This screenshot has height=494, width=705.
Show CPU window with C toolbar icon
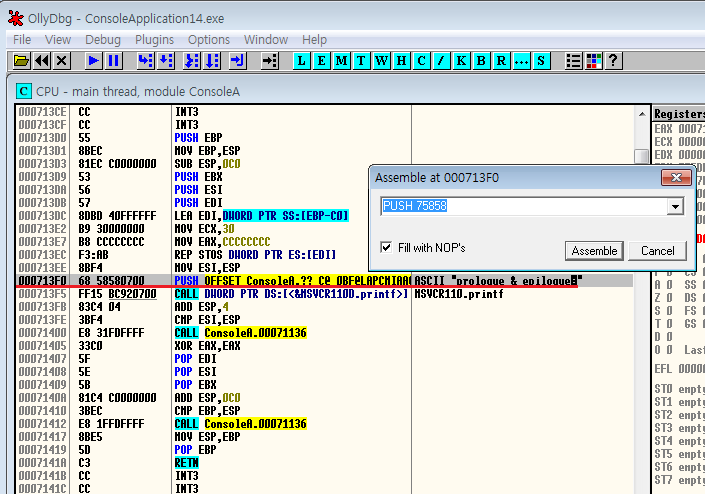point(421,61)
